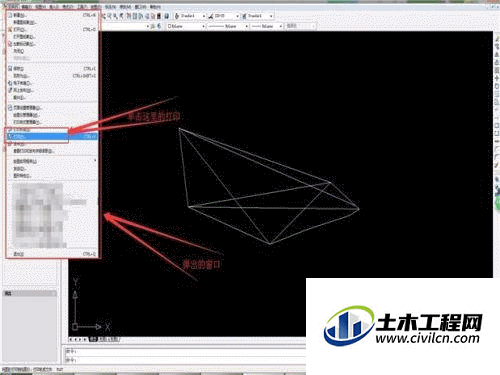
Task: Click the Open item's folder icon in the File menu
Action: coord(10,30)
